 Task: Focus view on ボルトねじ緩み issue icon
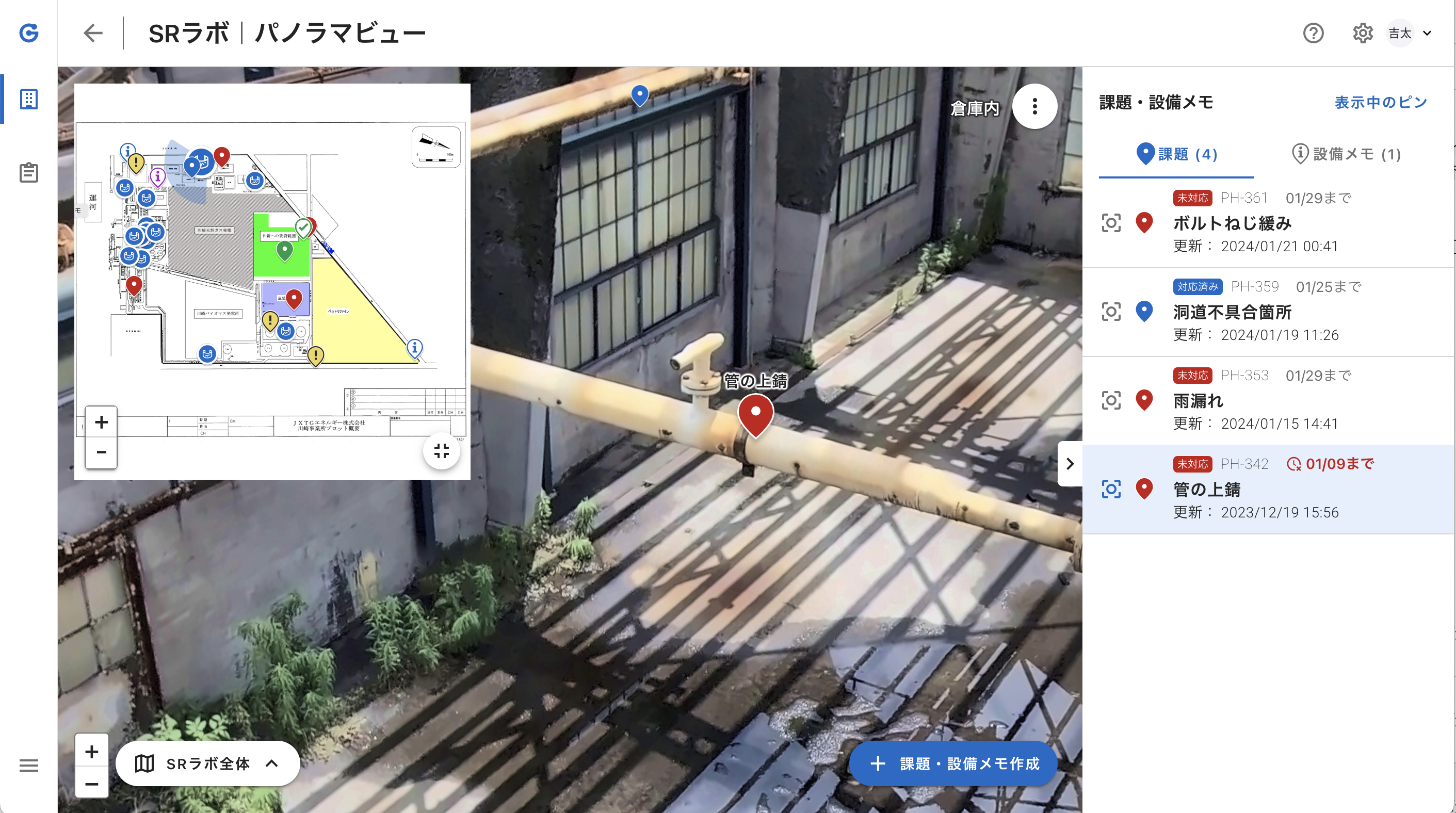click(1111, 223)
